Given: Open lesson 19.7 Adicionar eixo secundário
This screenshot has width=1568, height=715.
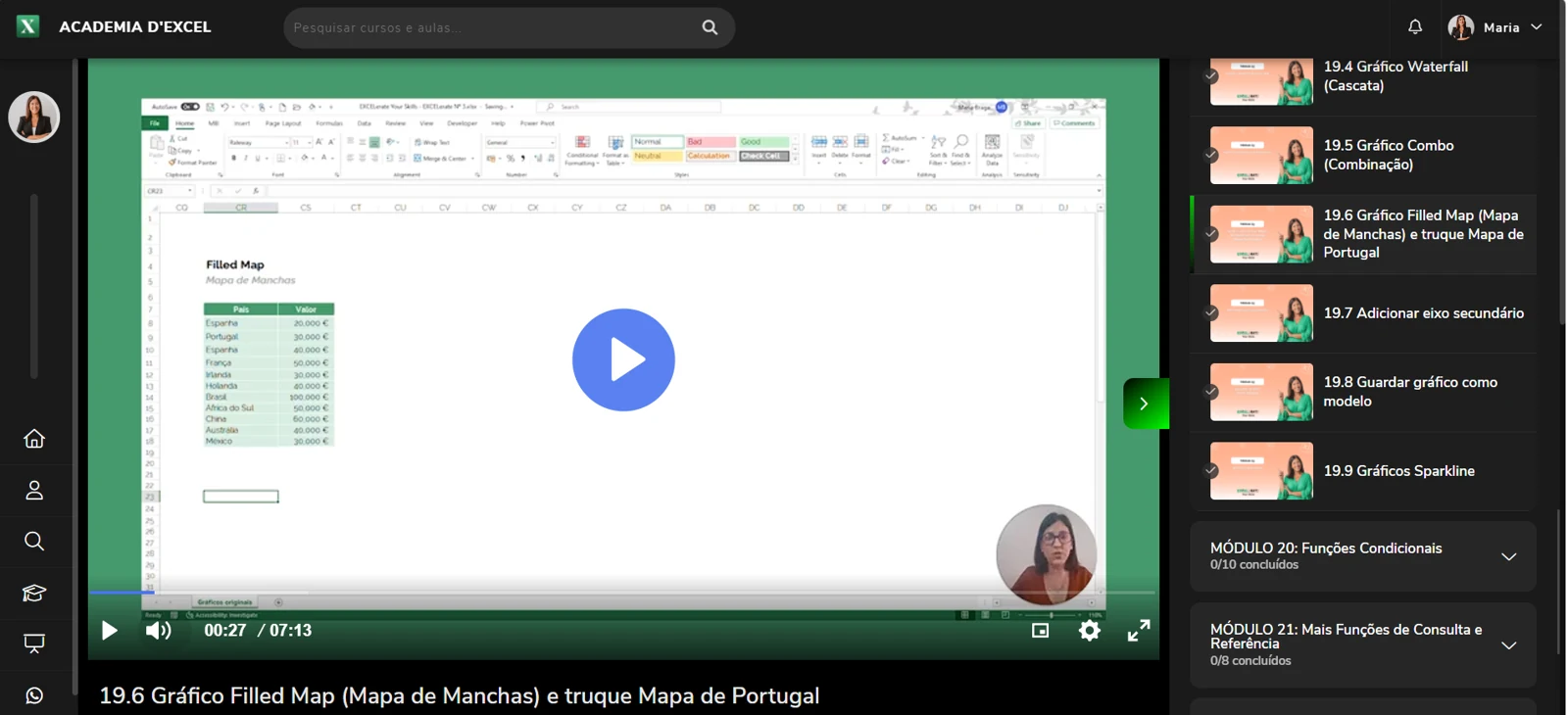Looking at the screenshot, I should (x=1363, y=313).
